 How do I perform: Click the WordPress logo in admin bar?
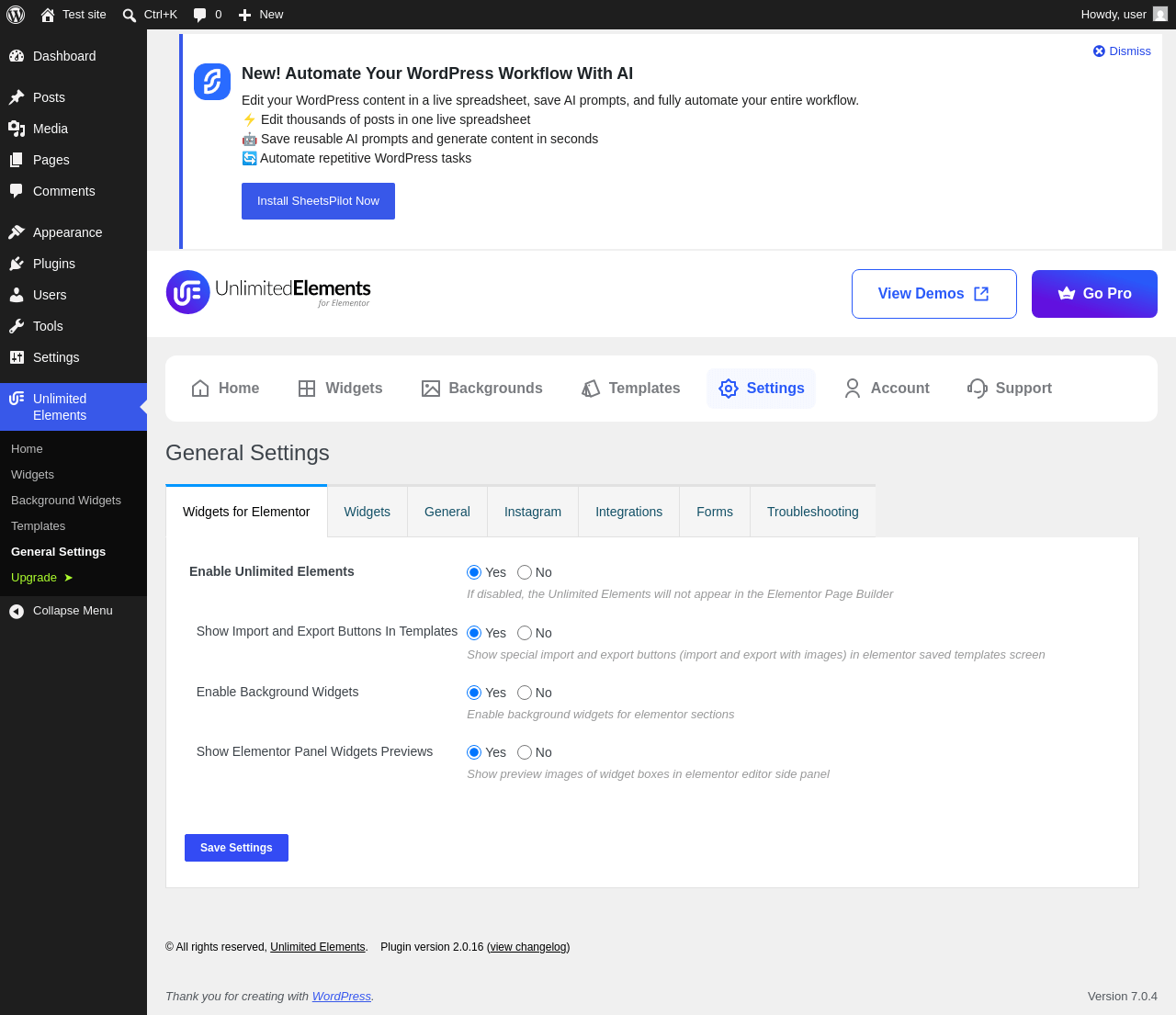[x=16, y=15]
